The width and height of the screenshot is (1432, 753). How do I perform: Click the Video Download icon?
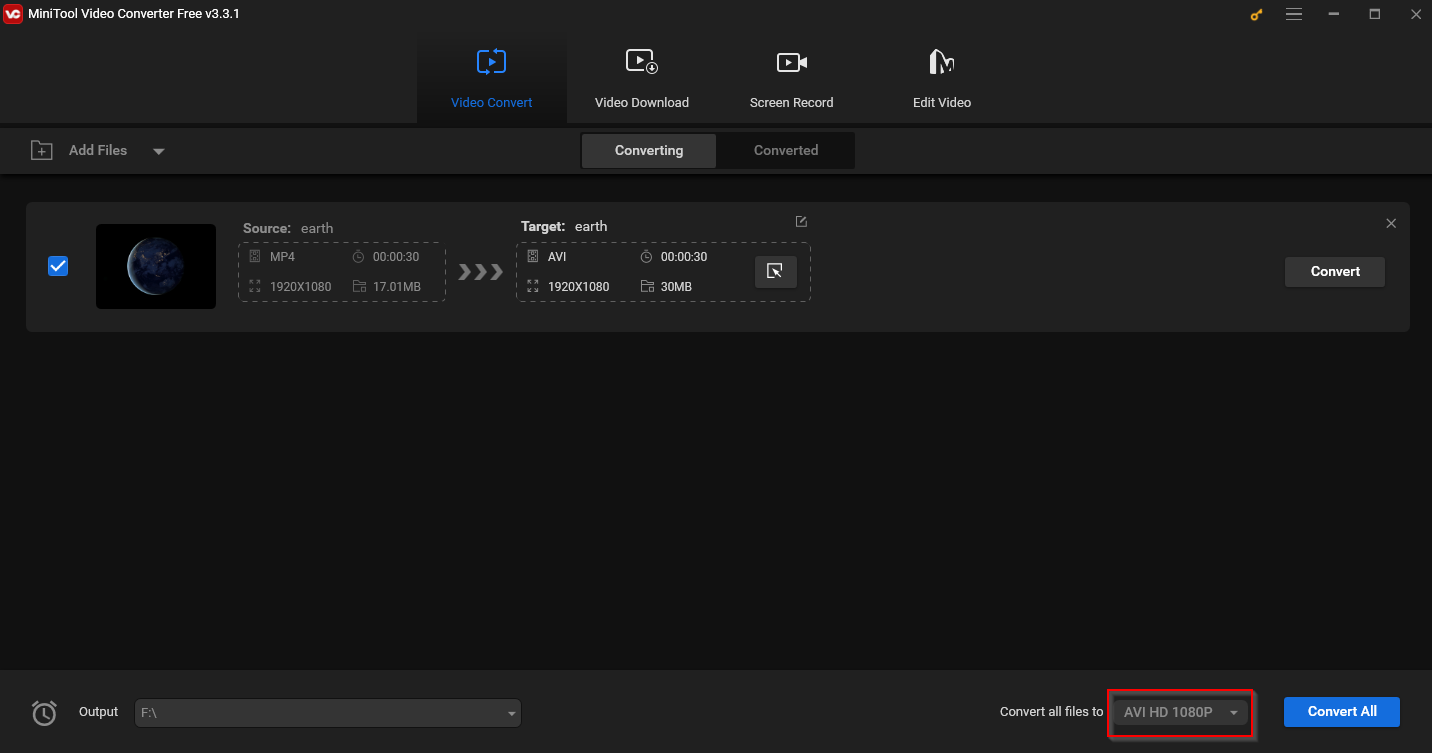point(641,62)
